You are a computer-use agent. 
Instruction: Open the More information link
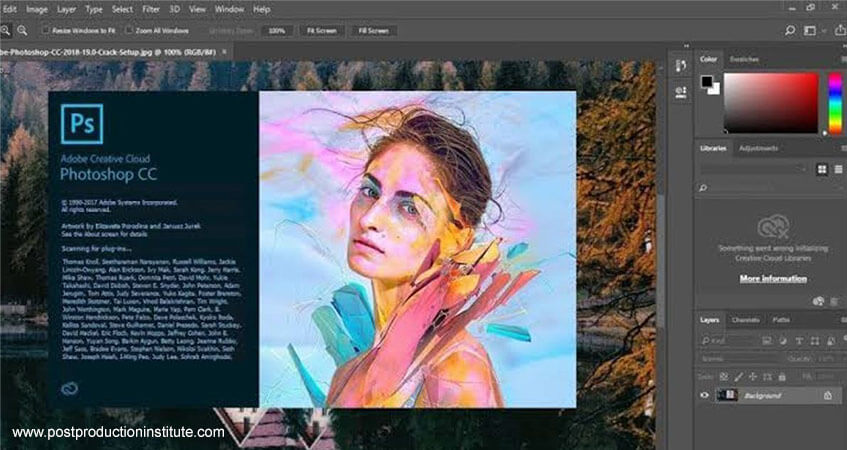pos(772,278)
